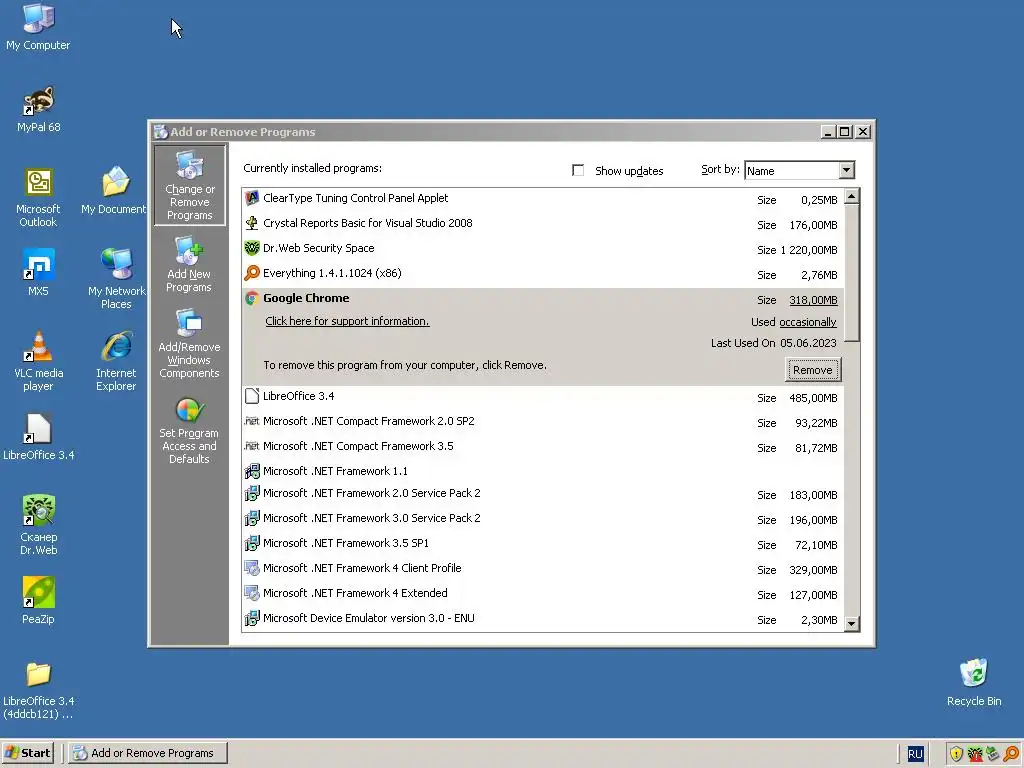1024x768 pixels.
Task: Open the PeaZip desktop shortcut
Action: click(38, 601)
